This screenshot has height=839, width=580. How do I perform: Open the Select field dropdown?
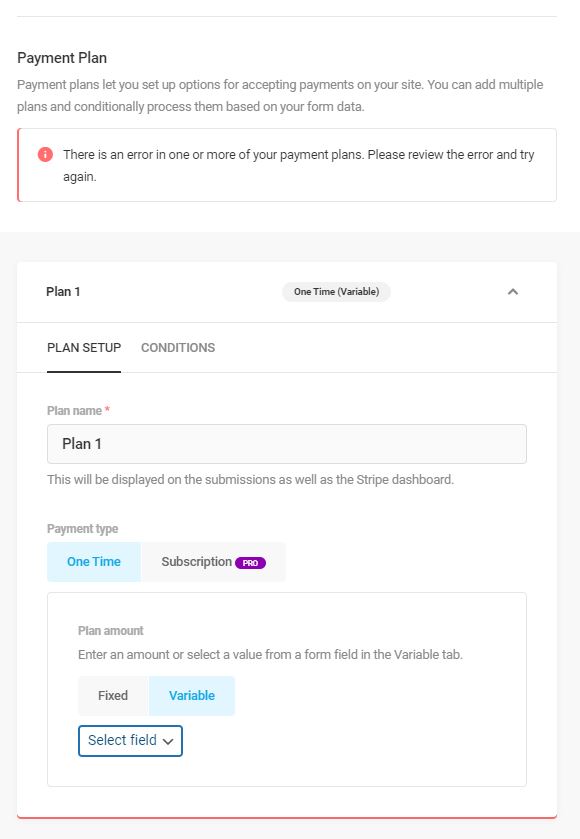[x=130, y=741]
